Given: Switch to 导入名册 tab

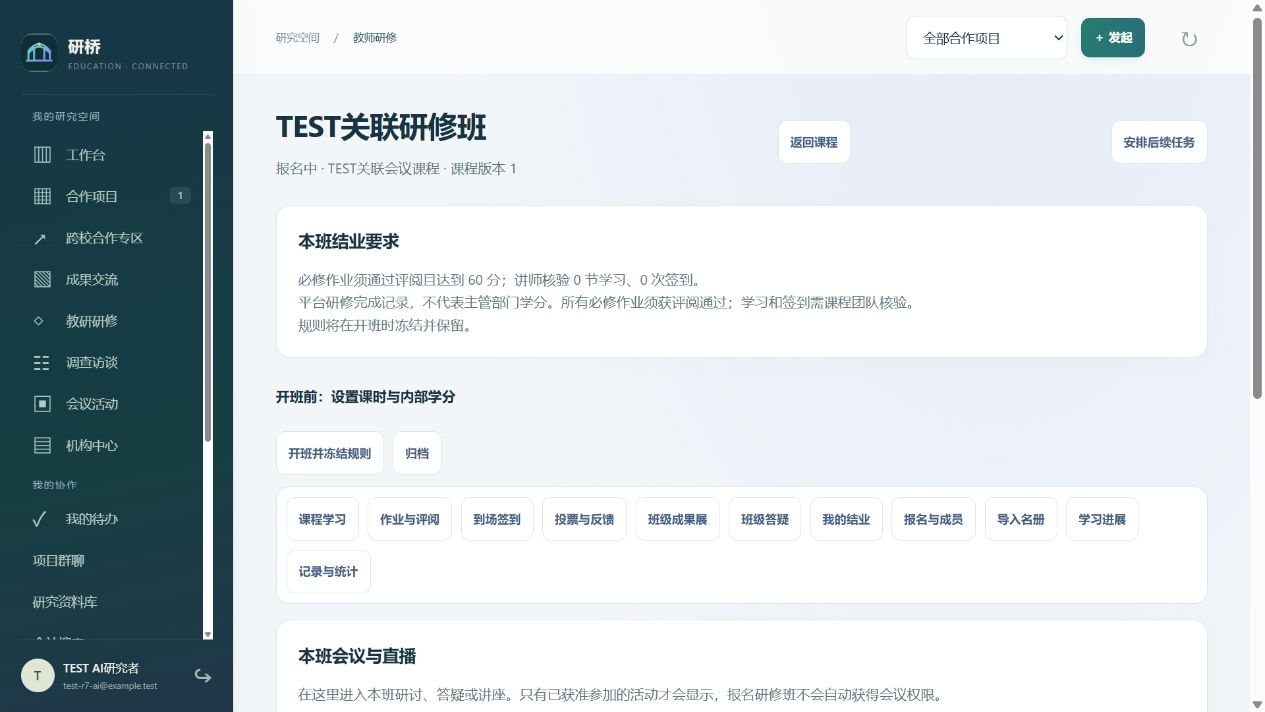Looking at the screenshot, I should (1021, 519).
